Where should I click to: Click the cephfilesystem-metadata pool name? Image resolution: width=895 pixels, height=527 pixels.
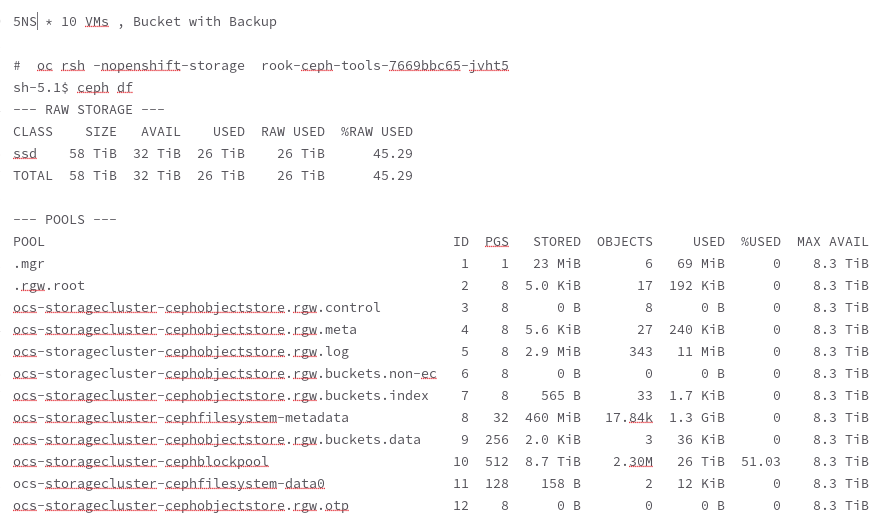click(181, 417)
